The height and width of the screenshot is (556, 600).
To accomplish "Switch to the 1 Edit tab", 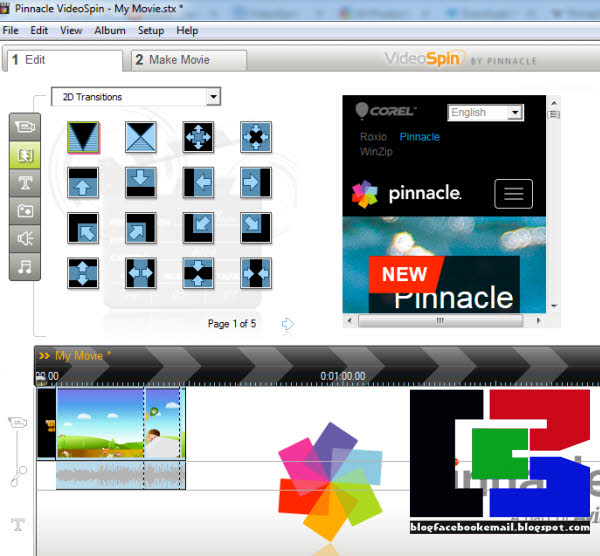I will tap(65, 60).
